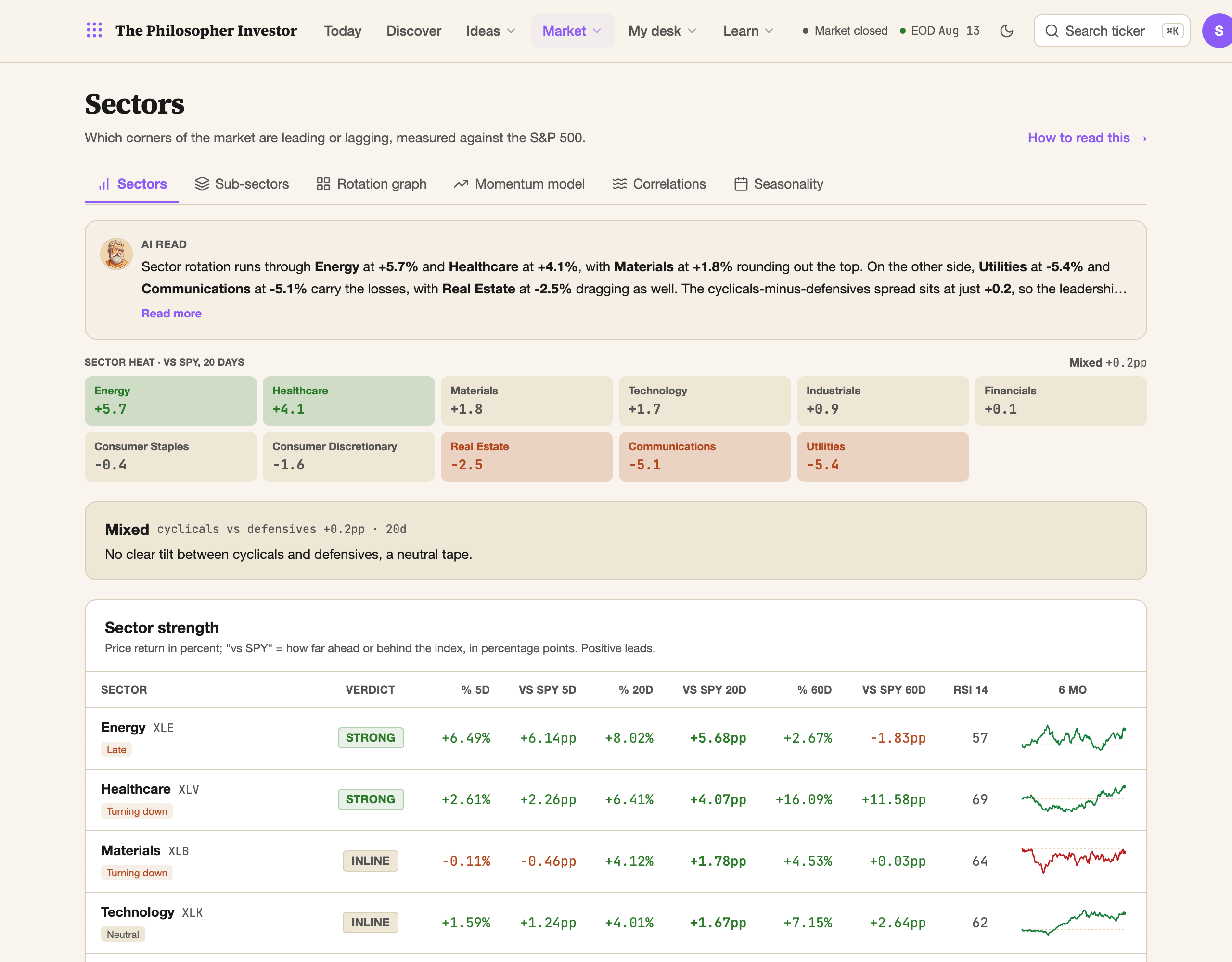Select the Momentum model tab

click(x=519, y=184)
